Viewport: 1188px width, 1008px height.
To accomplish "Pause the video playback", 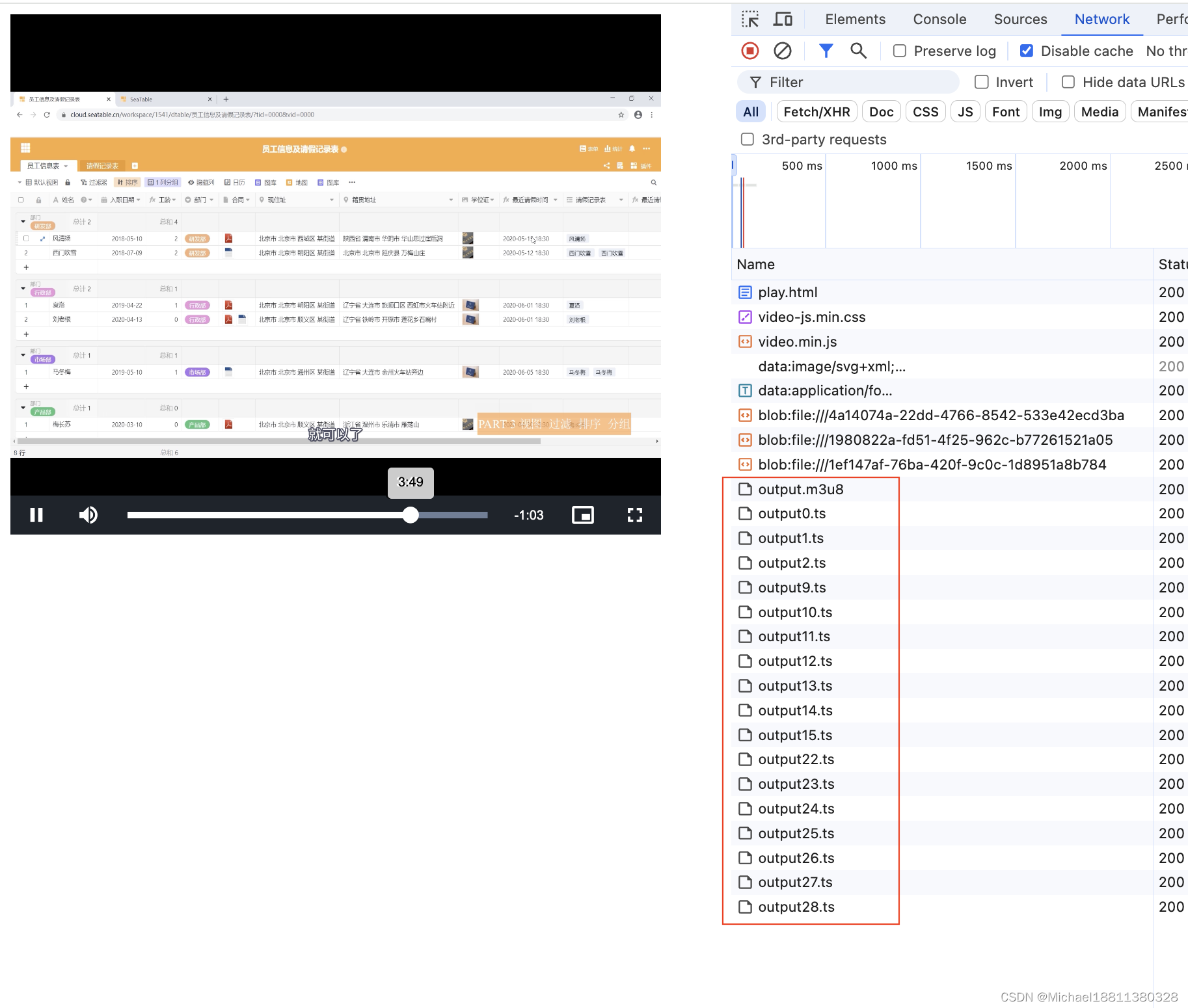I will coord(36,515).
